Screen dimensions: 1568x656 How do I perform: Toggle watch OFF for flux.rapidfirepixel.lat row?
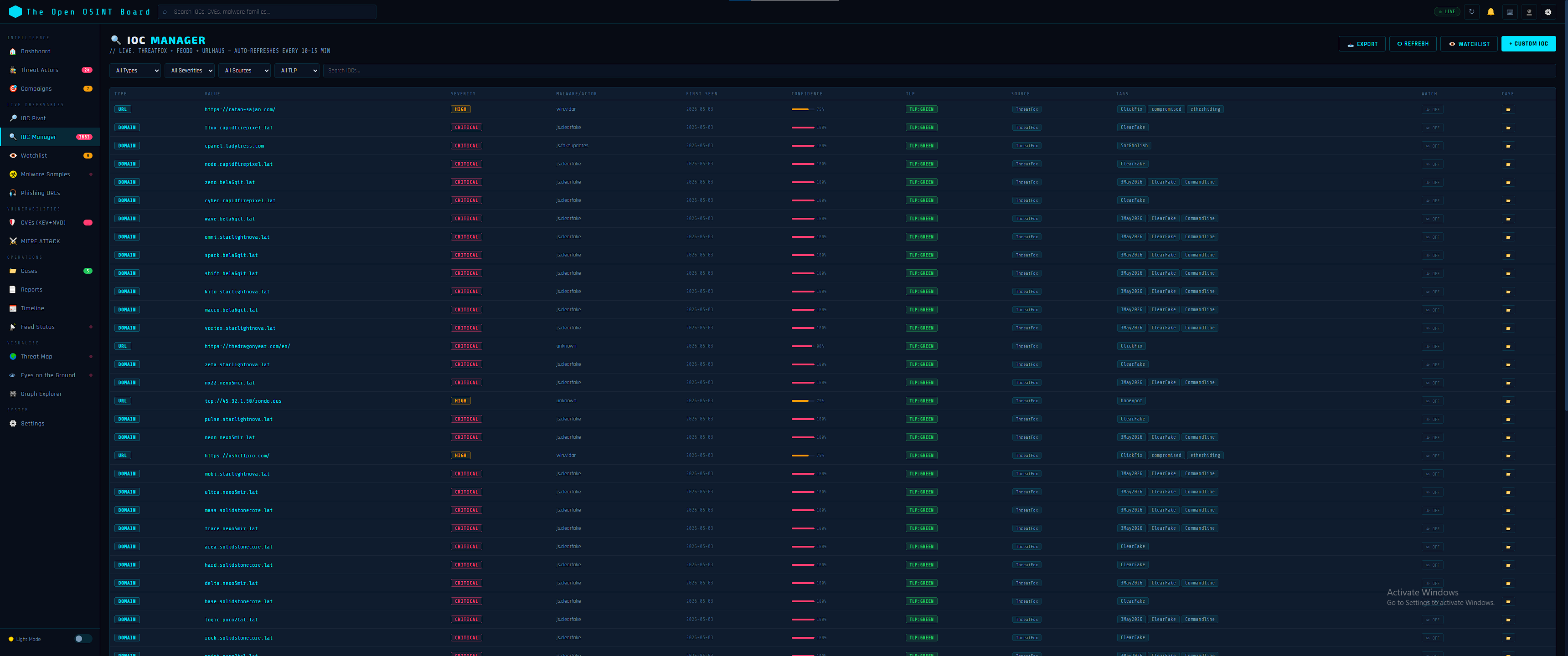tap(1432, 128)
